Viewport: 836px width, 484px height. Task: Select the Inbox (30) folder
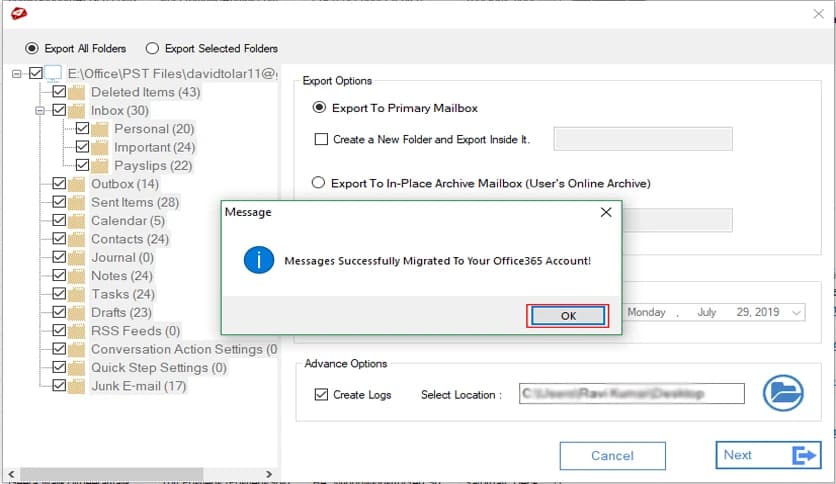click(119, 110)
